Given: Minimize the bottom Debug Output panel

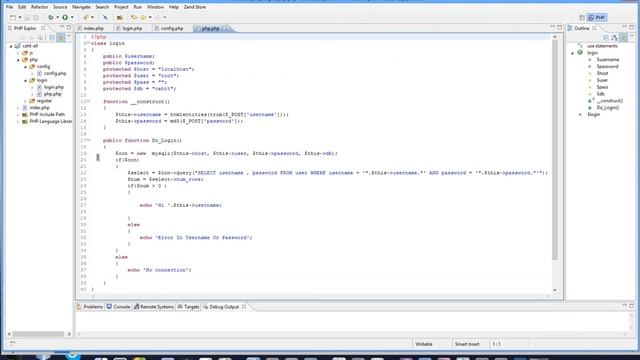Looking at the screenshot, I should point(624,305).
